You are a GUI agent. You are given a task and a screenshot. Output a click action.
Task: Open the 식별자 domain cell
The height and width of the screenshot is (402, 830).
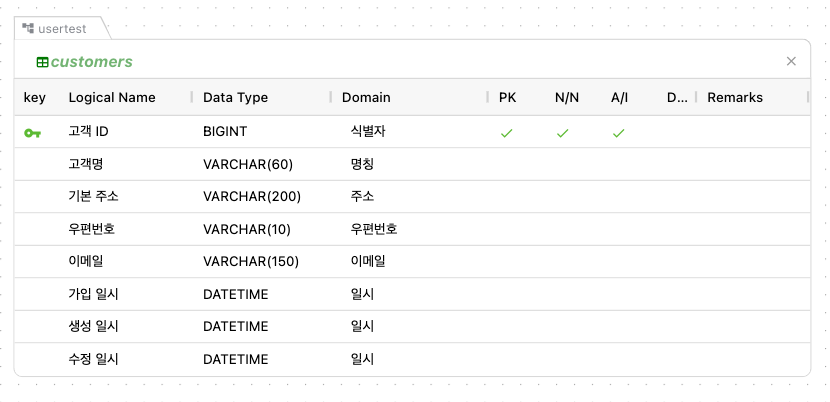(x=367, y=131)
